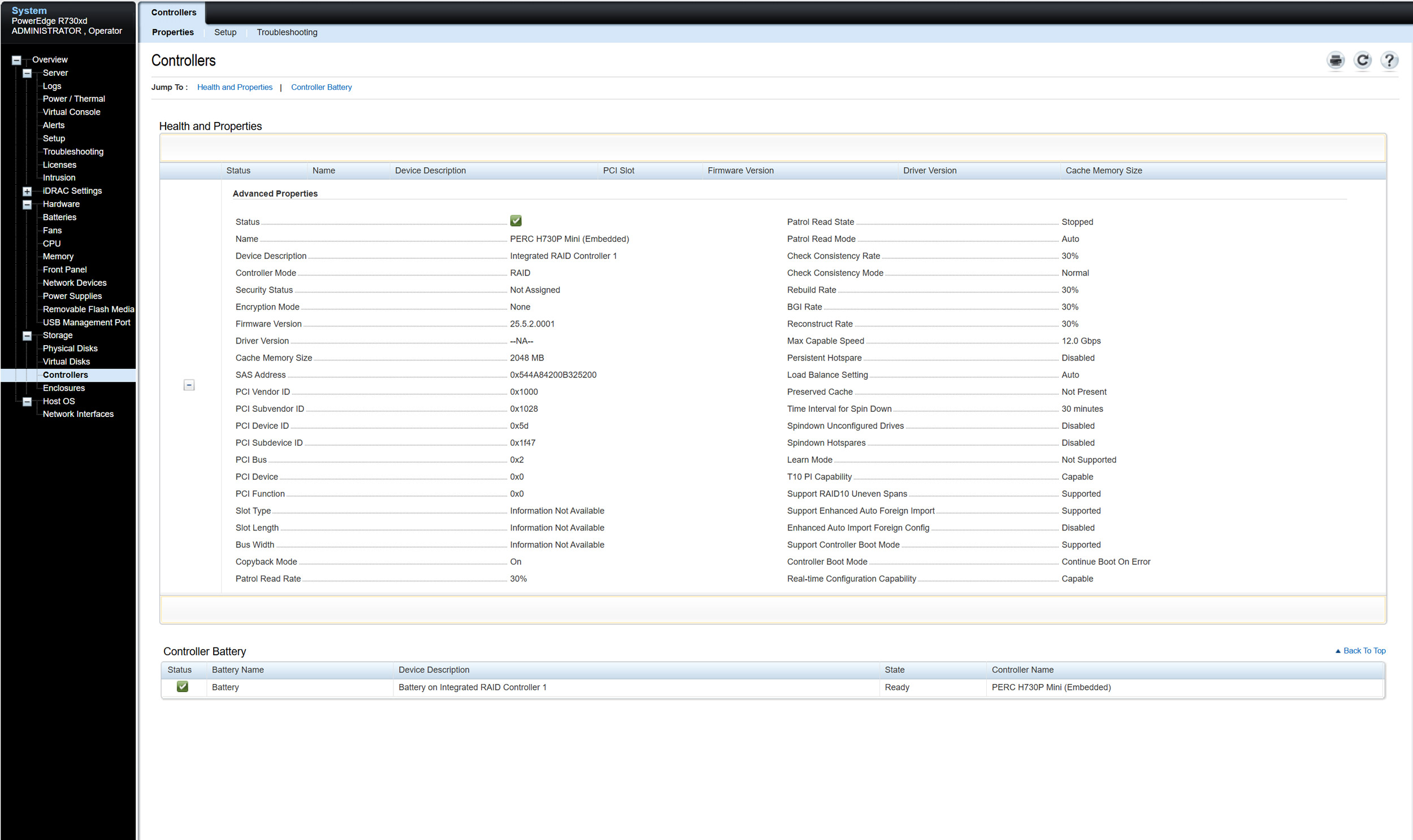Open Physical Disks in the sidebar
The image size is (1413, 840).
coord(70,348)
